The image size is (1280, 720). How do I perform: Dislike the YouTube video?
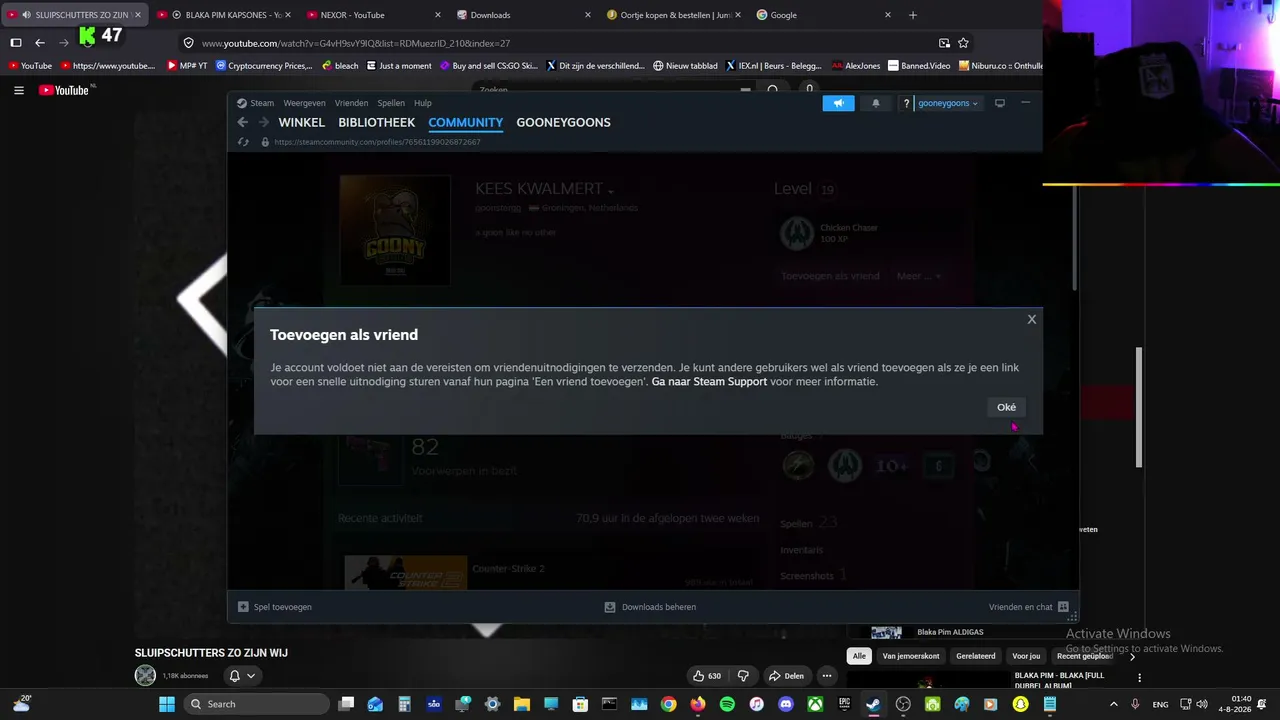click(743, 676)
